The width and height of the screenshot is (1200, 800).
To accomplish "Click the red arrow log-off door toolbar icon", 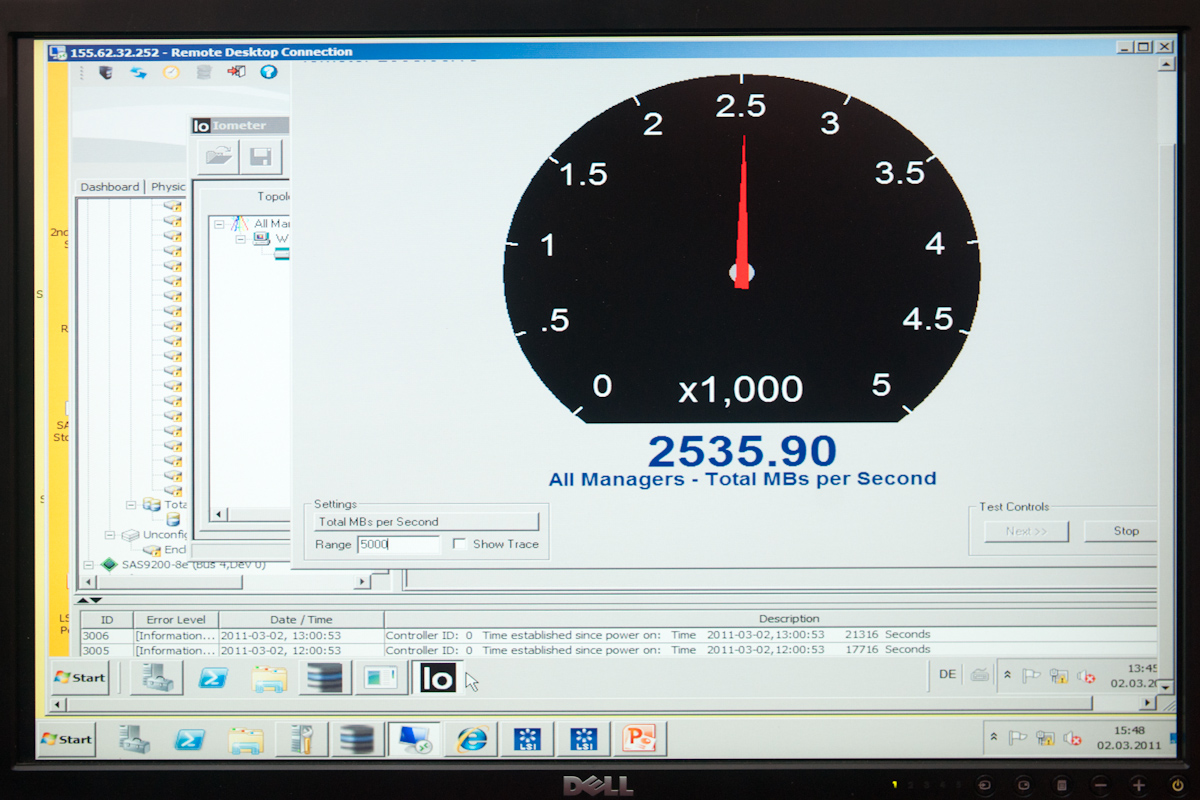I will point(236,72).
